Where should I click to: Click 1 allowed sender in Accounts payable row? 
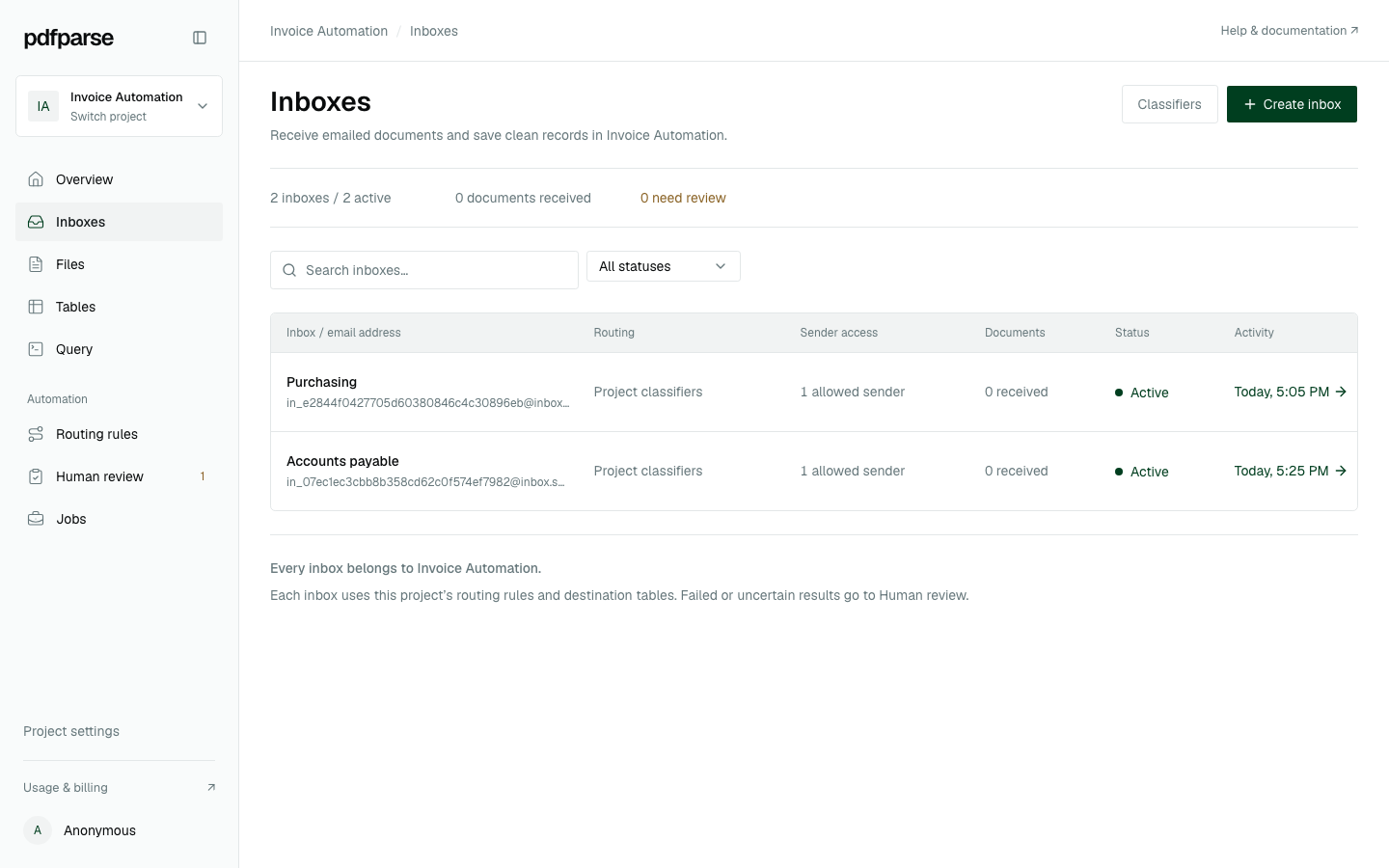click(x=853, y=471)
